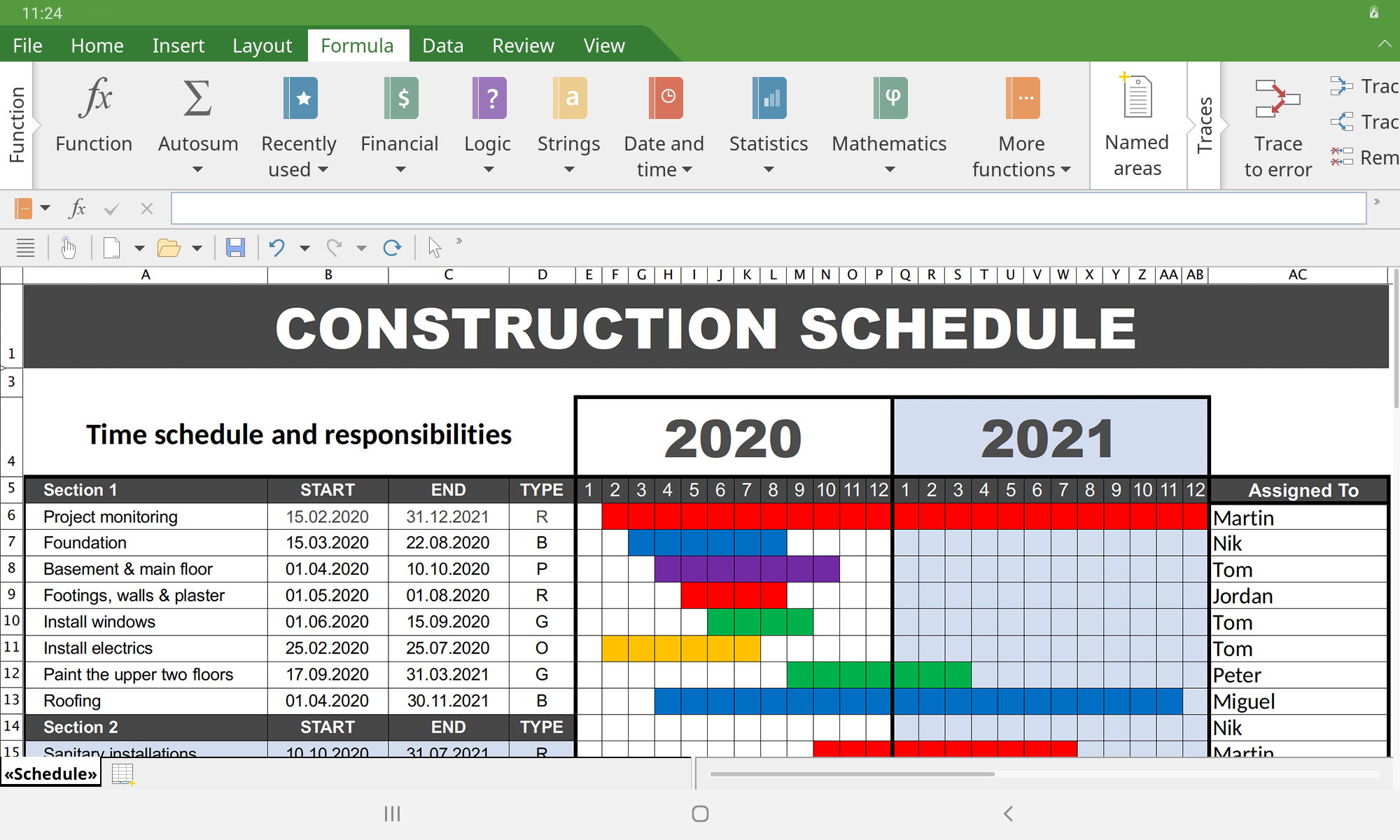Click the Android back button
The image size is (1400, 840).
tap(1008, 813)
